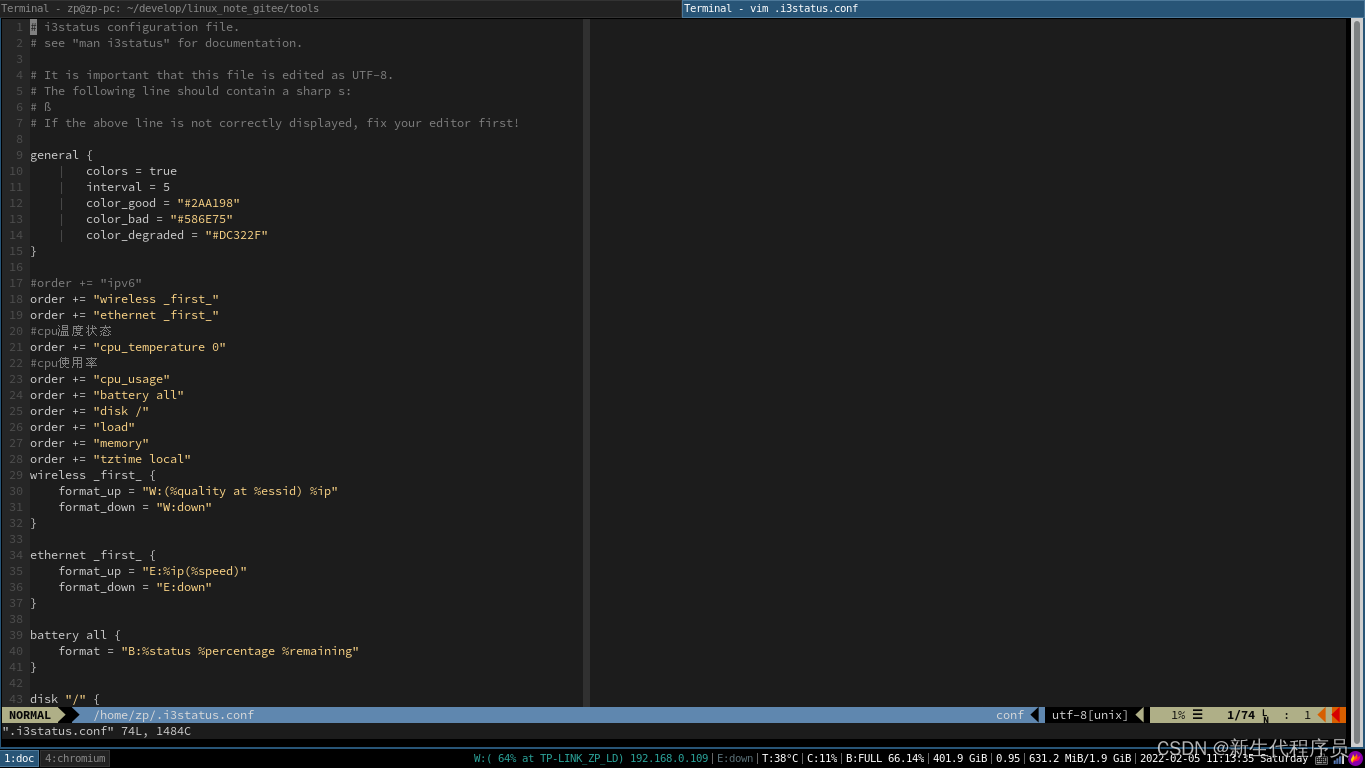Click the 401.9 GiB disk status
The width and height of the screenshot is (1365, 768).
click(x=960, y=758)
